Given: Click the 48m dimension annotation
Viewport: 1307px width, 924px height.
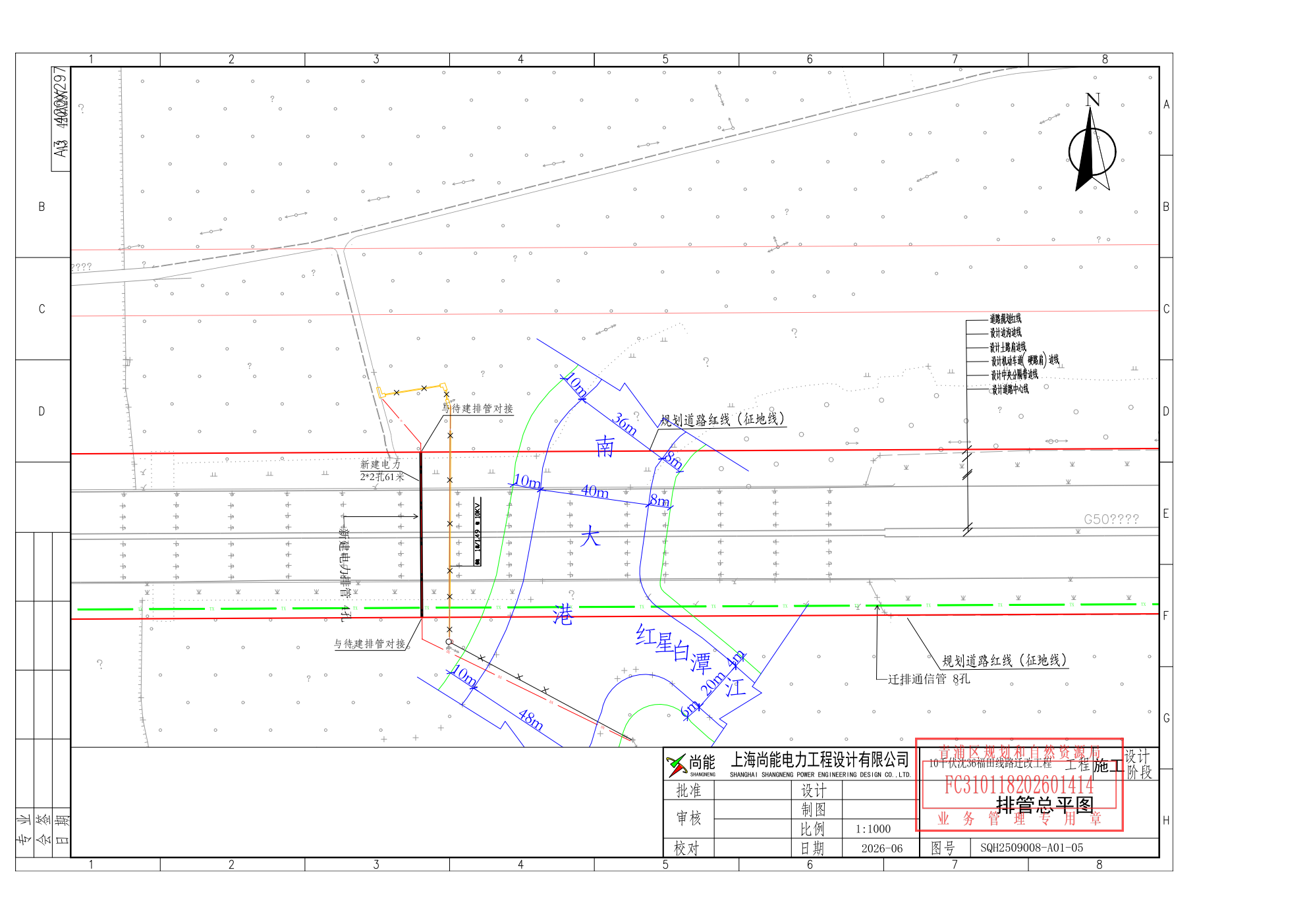Looking at the screenshot, I should click(531, 719).
